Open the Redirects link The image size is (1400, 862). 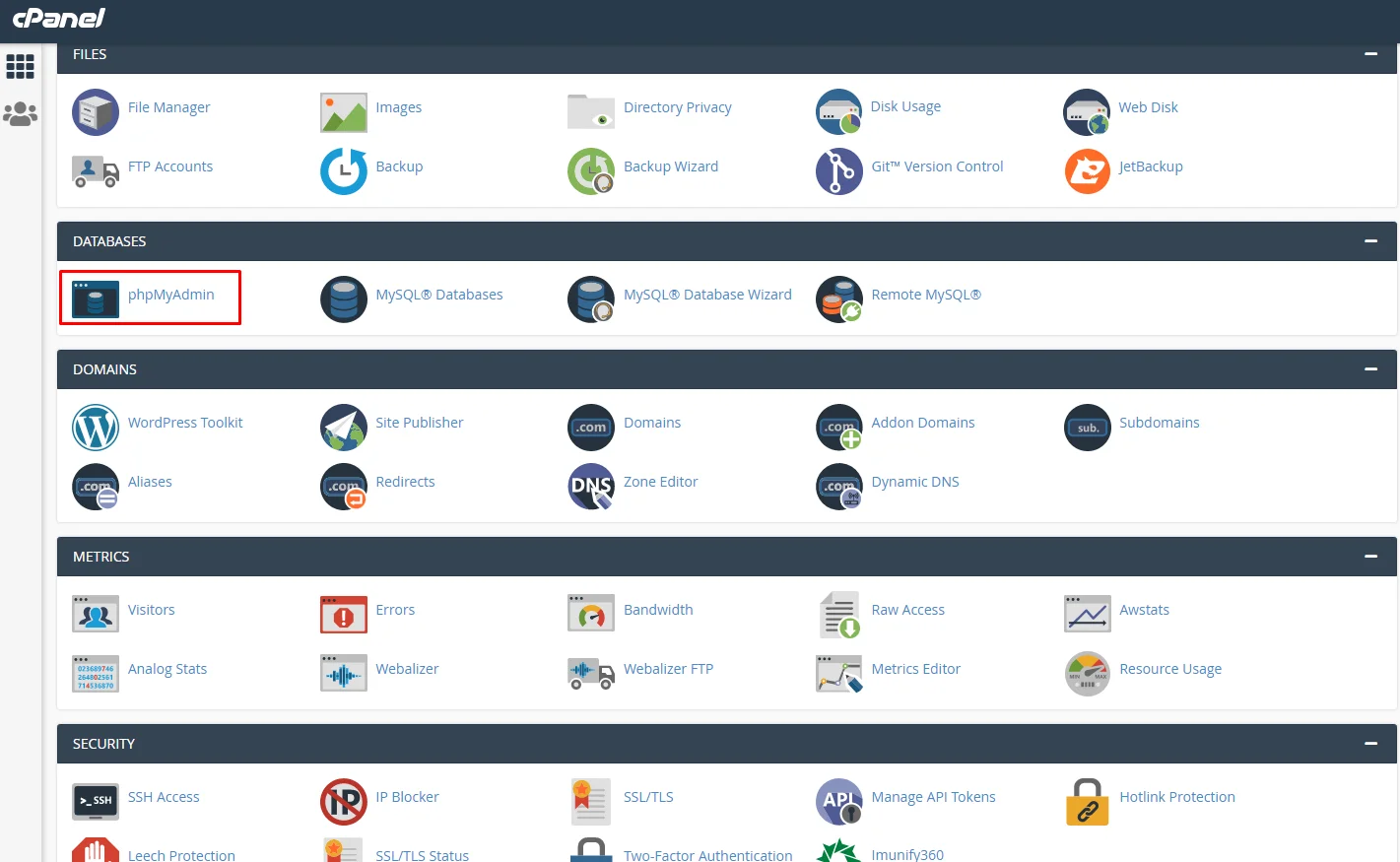[405, 482]
